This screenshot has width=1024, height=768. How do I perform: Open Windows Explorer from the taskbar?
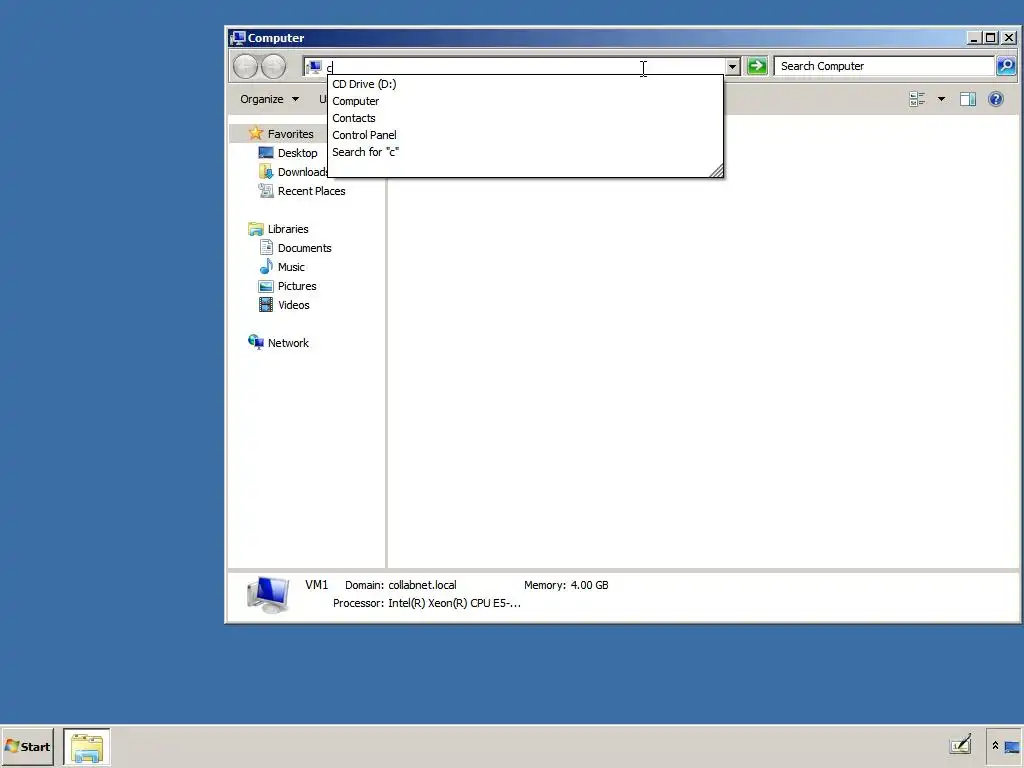coord(87,747)
